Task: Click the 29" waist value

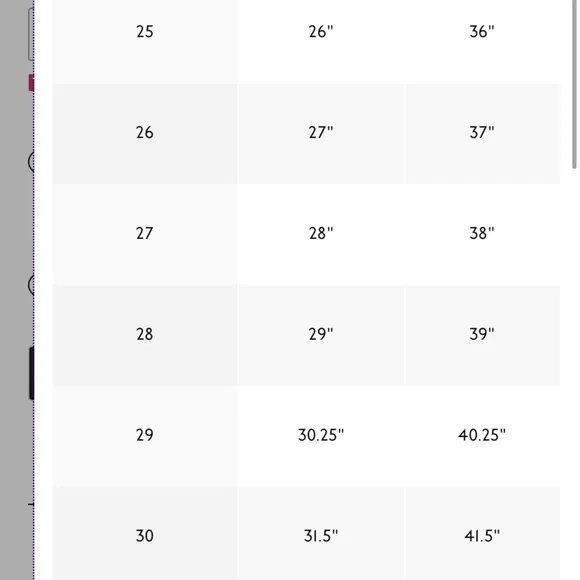Action: (x=321, y=334)
